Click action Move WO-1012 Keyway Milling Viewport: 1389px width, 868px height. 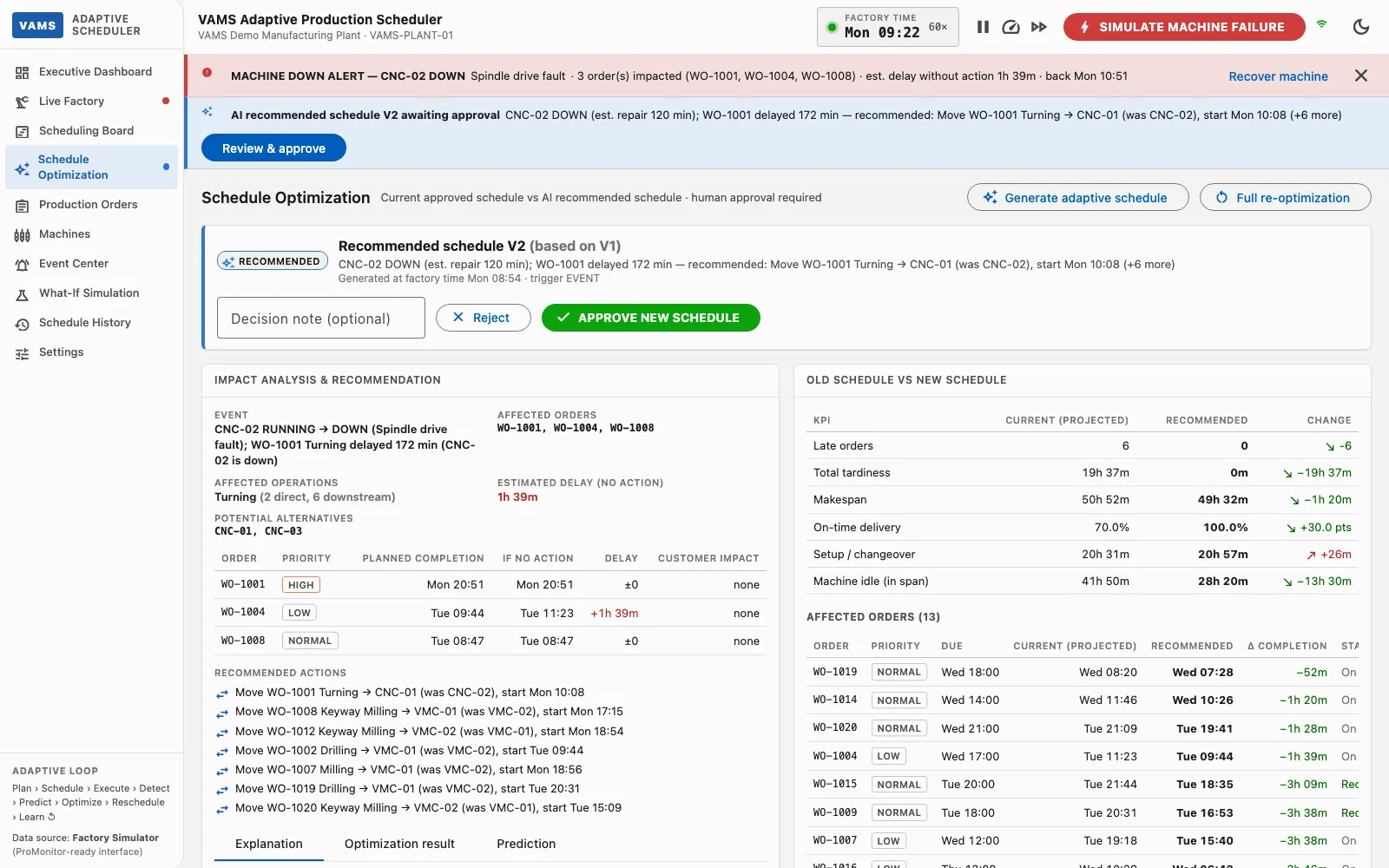point(429,731)
